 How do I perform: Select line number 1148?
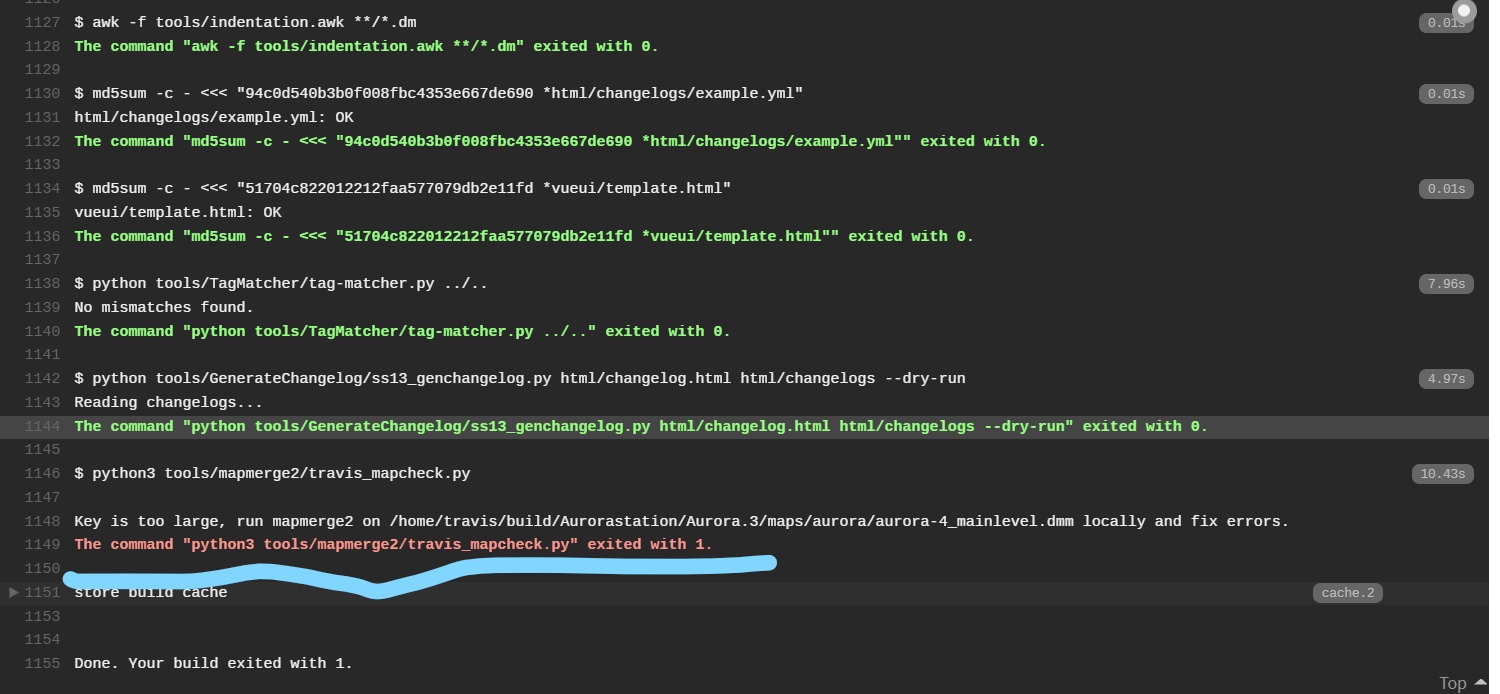(x=42, y=522)
